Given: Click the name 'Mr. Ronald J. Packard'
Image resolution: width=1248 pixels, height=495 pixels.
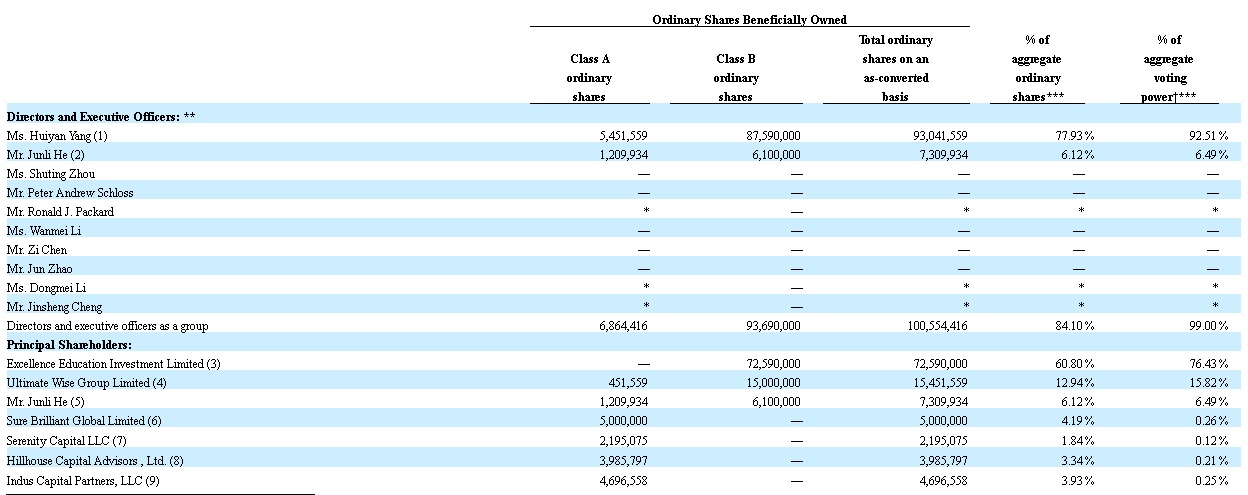Looking at the screenshot, I should tap(60, 212).
